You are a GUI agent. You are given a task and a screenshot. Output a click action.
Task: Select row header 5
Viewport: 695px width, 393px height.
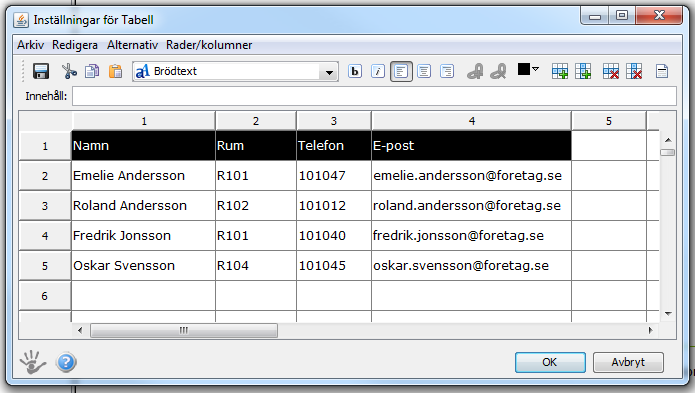click(45, 266)
